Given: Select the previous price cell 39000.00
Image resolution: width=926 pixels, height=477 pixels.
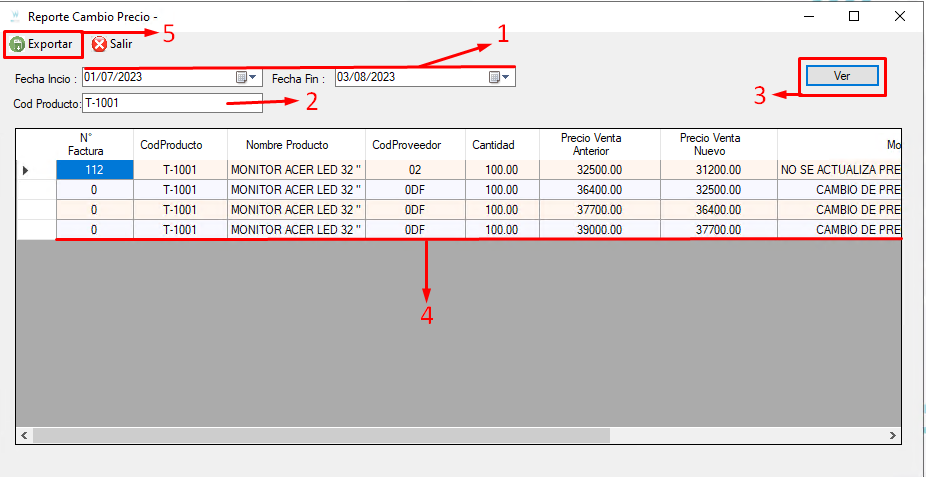Looking at the screenshot, I should coord(599,230).
